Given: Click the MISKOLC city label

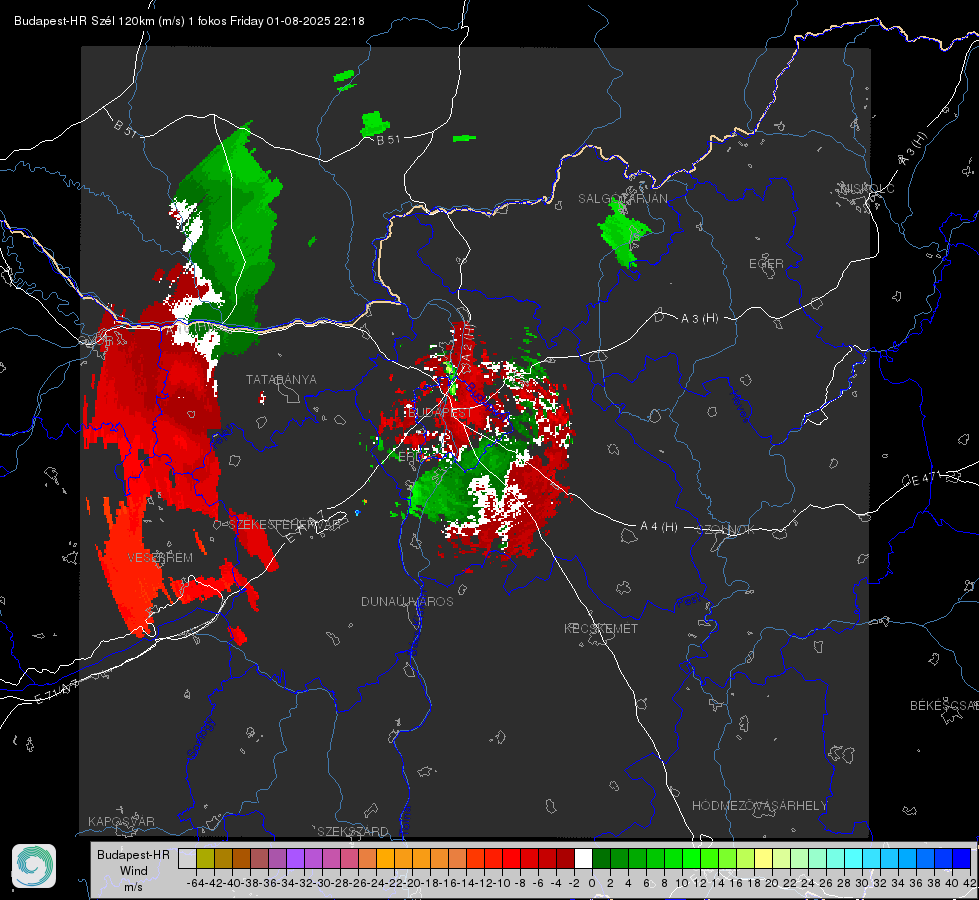Looking at the screenshot, I should (x=867, y=188).
